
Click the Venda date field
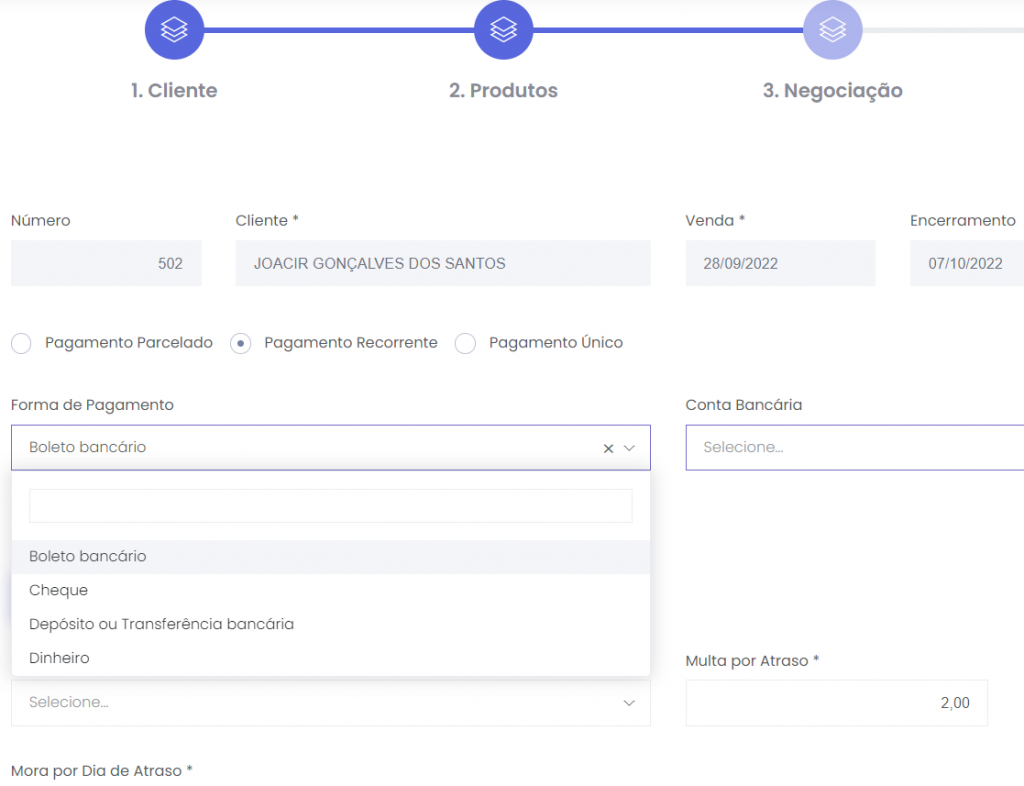point(780,264)
